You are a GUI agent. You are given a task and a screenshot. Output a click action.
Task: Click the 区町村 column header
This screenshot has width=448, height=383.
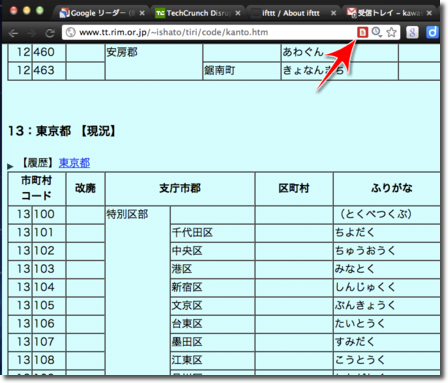click(x=294, y=188)
